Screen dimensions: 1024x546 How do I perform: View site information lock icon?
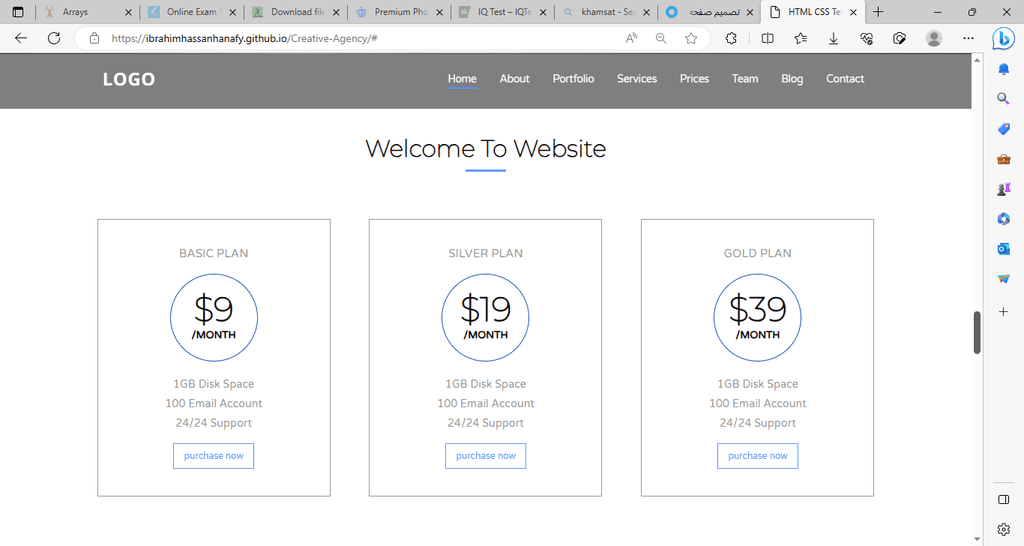click(95, 39)
